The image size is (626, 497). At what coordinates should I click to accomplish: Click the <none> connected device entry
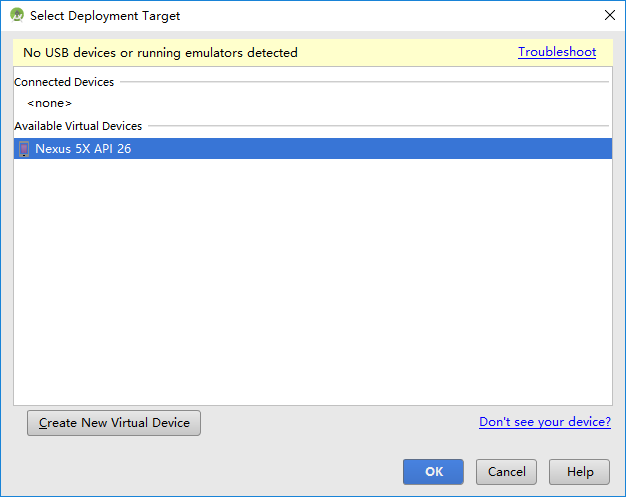pyautogui.click(x=50, y=103)
